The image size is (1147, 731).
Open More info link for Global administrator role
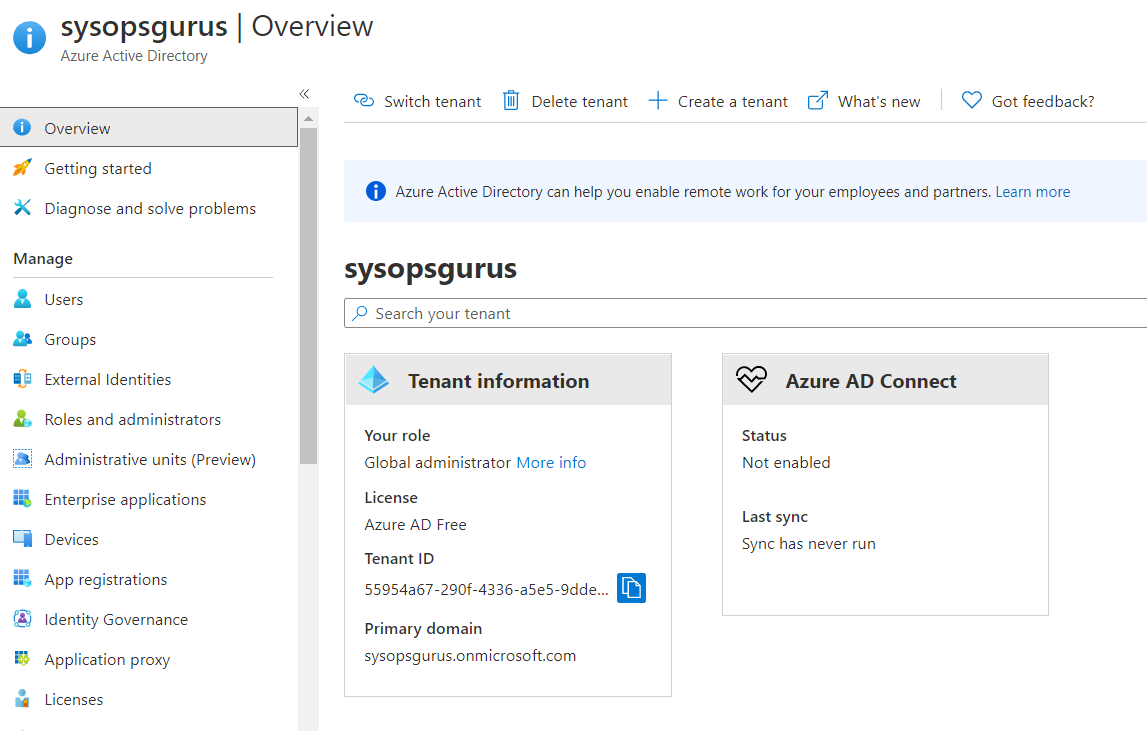[551, 462]
